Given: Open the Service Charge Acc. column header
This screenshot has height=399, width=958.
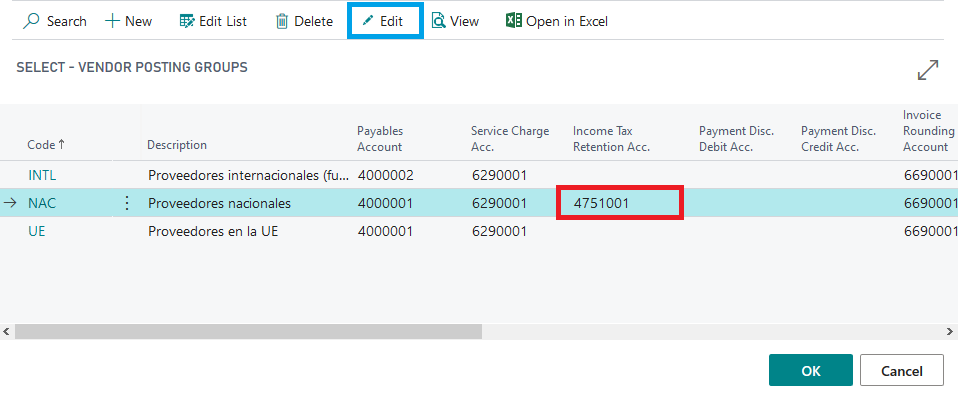Looking at the screenshot, I should coord(510,139).
